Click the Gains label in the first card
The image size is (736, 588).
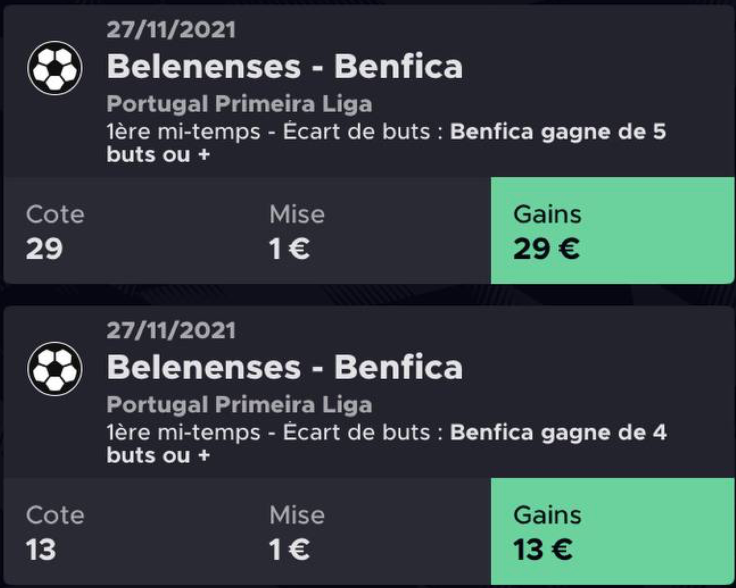(x=547, y=214)
